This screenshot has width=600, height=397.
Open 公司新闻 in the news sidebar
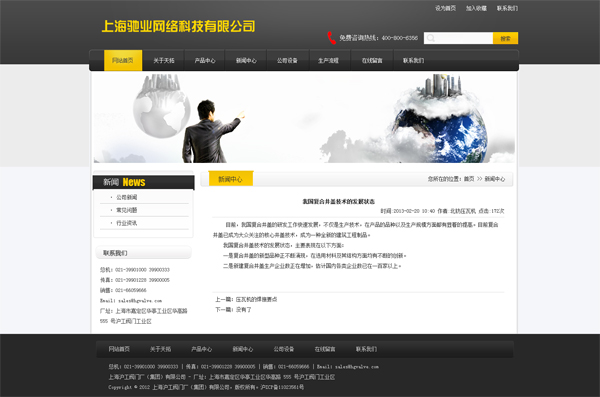coord(127,197)
